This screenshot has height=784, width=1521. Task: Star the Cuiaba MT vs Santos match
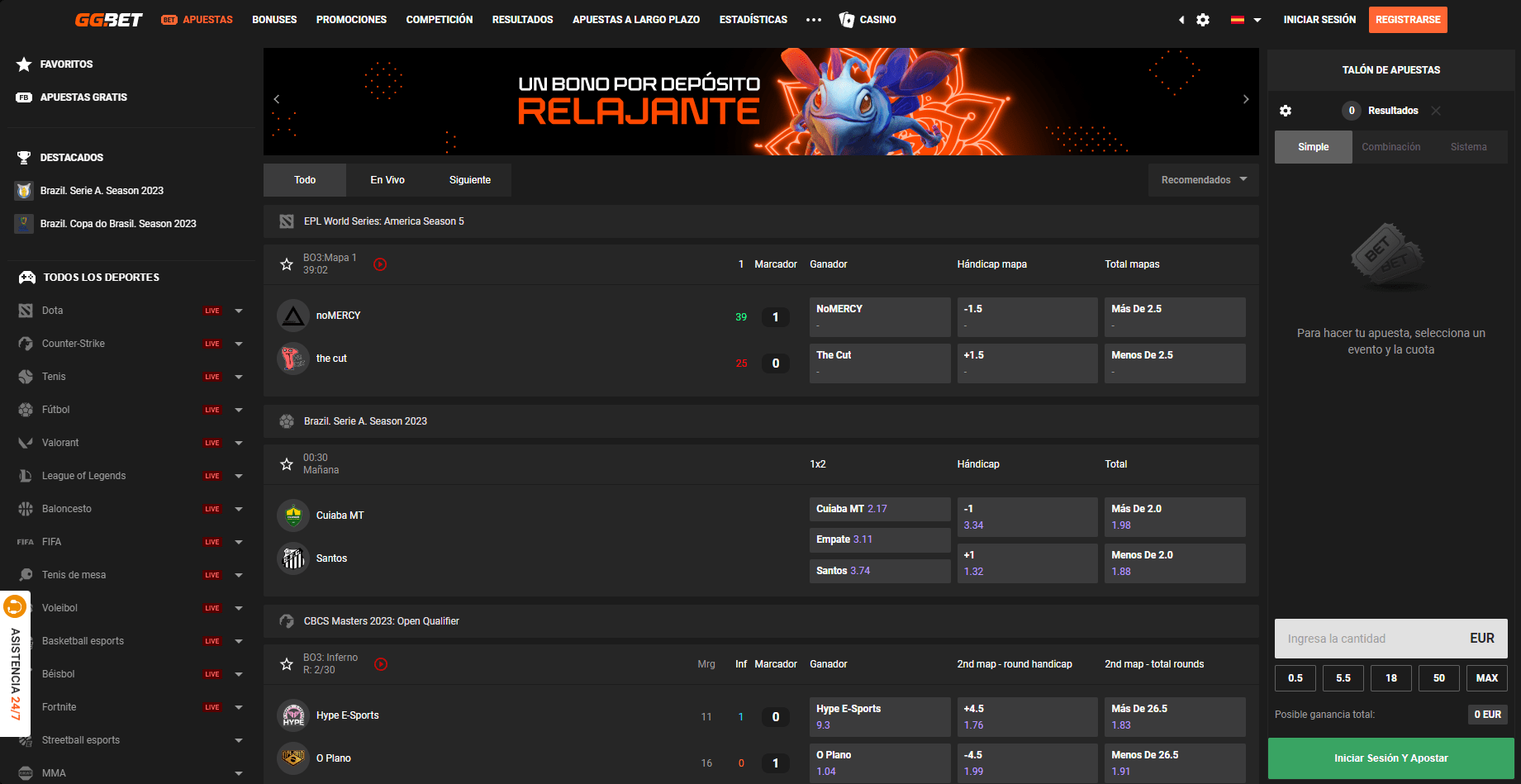click(287, 464)
